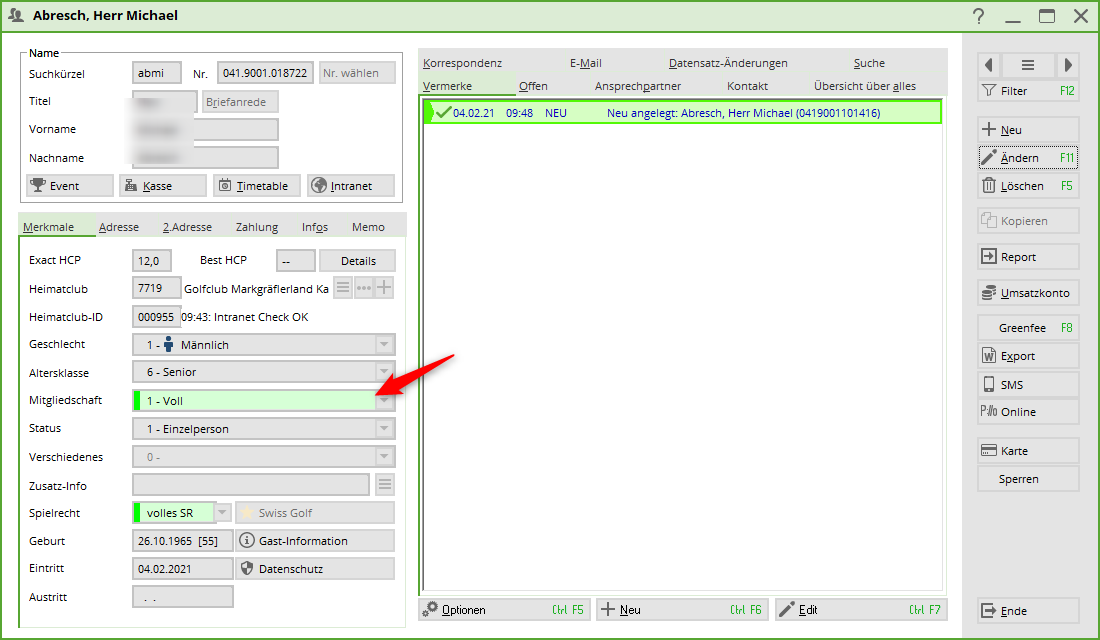Click bottom Edit pencil button
This screenshot has height=640, width=1100.
[x=861, y=610]
